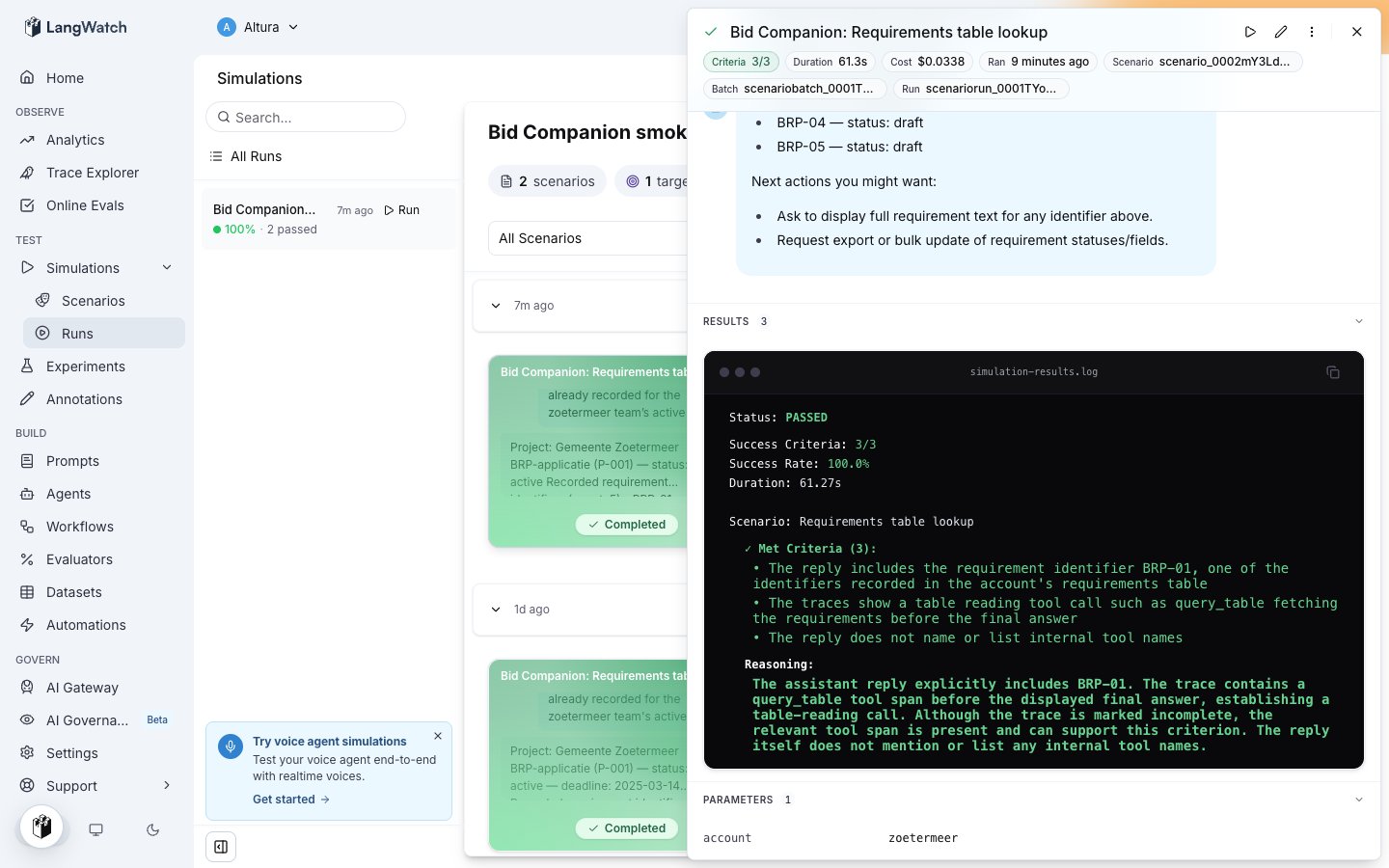Open the 7m ago Requirements table card

coord(587,451)
